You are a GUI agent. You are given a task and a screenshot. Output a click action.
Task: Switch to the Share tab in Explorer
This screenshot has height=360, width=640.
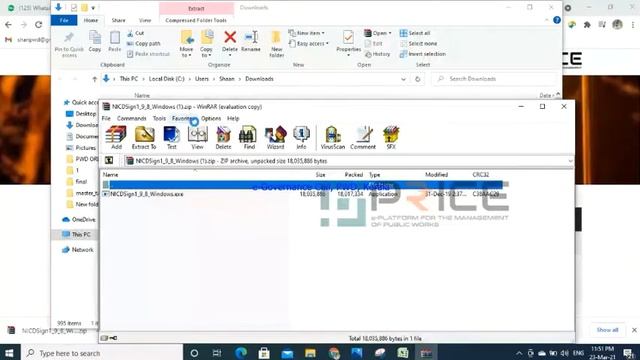(x=118, y=20)
